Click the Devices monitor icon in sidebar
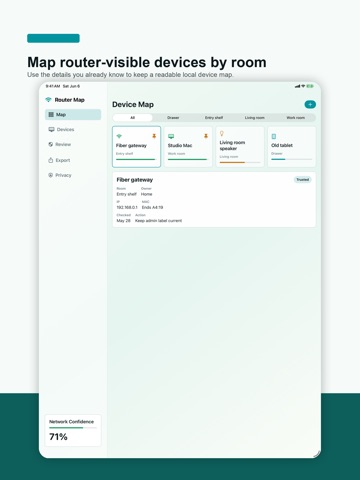This screenshot has width=360, height=480. click(x=51, y=129)
